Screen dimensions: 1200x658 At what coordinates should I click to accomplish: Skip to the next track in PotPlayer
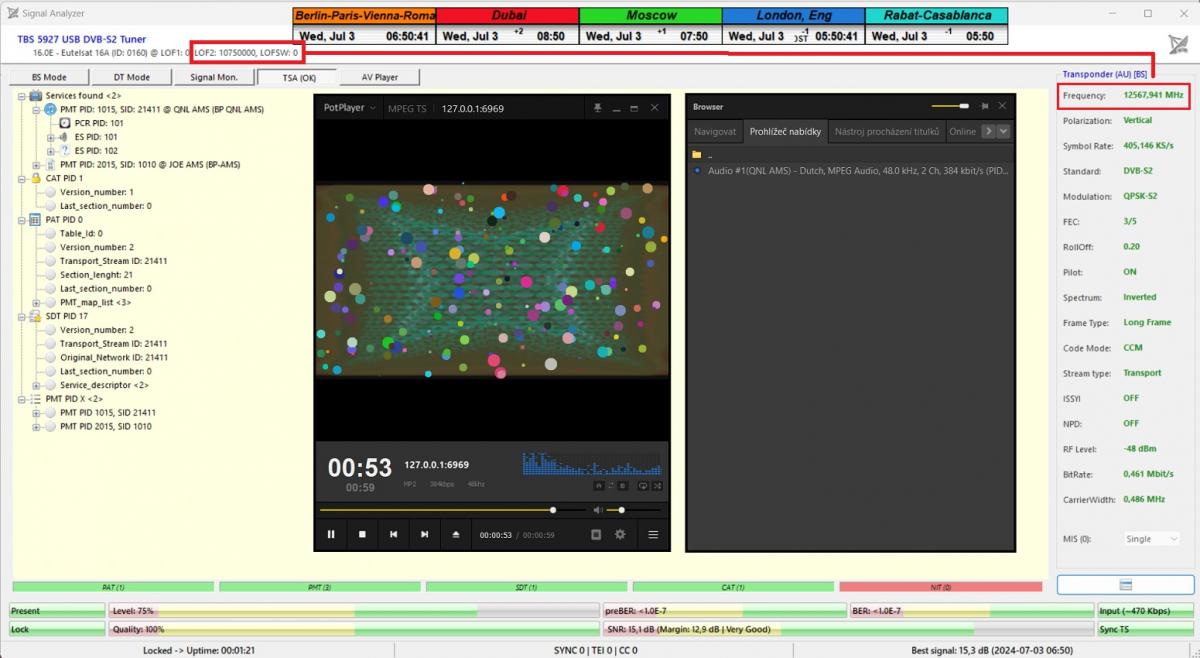pos(424,534)
